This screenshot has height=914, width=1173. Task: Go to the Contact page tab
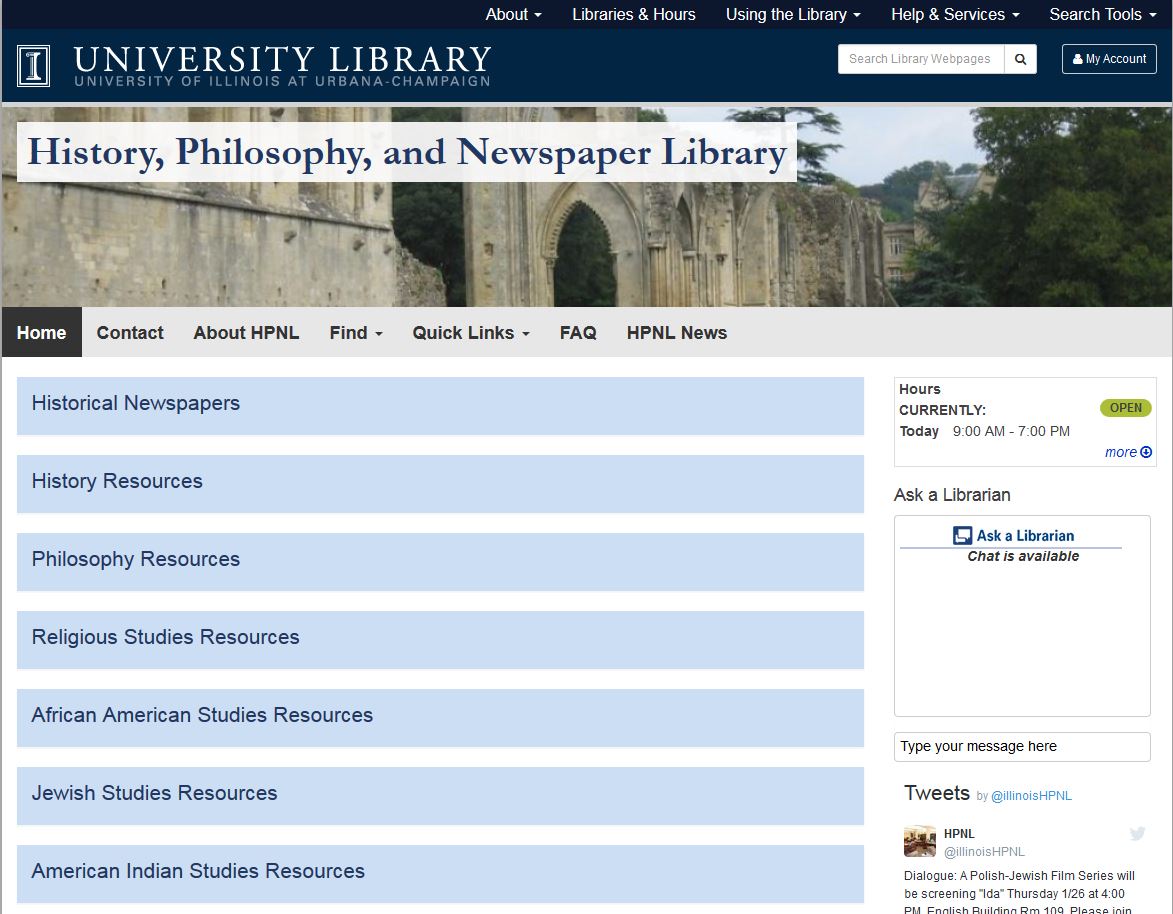[x=130, y=333]
